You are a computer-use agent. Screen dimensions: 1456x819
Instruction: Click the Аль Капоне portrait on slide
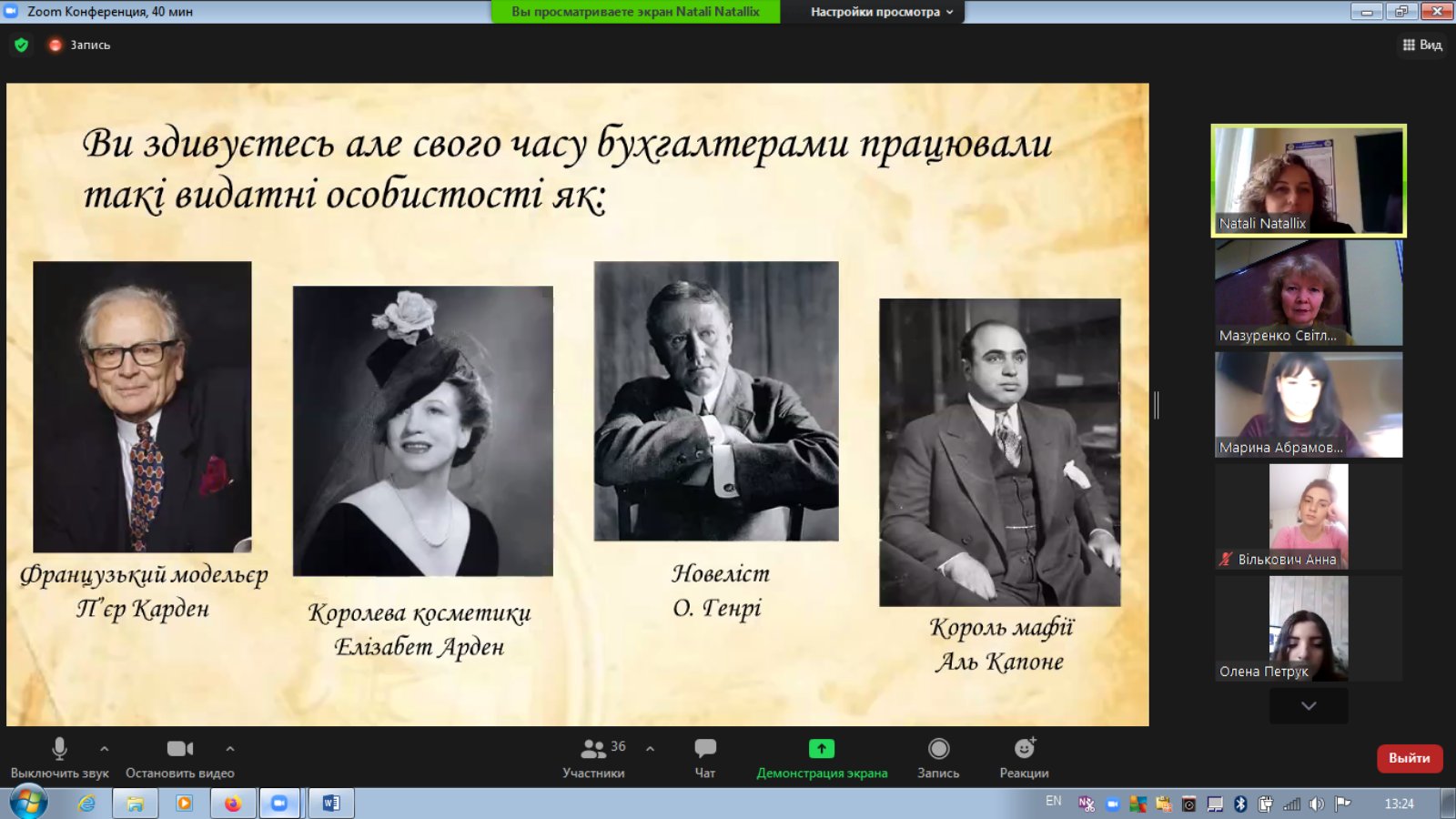point(1000,452)
